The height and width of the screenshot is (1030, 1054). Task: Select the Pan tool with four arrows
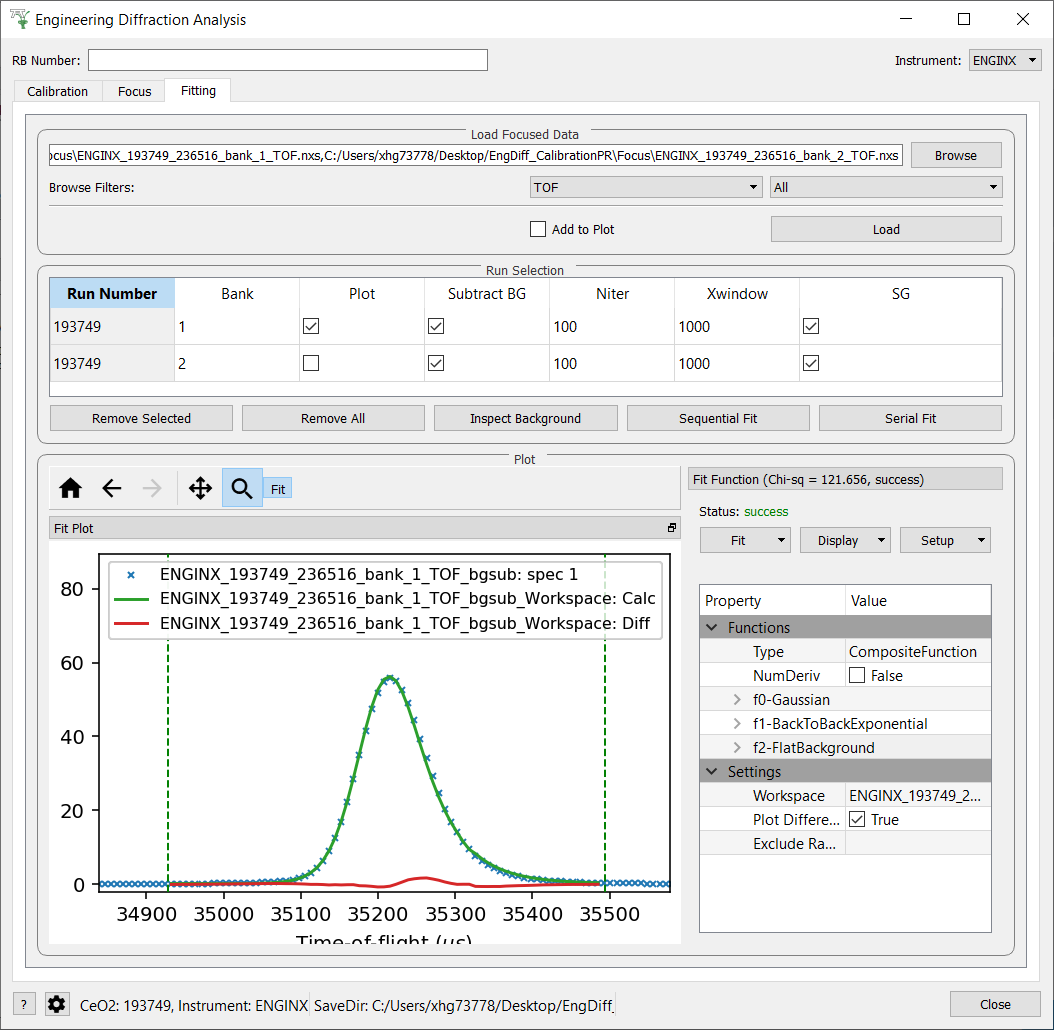pos(200,488)
